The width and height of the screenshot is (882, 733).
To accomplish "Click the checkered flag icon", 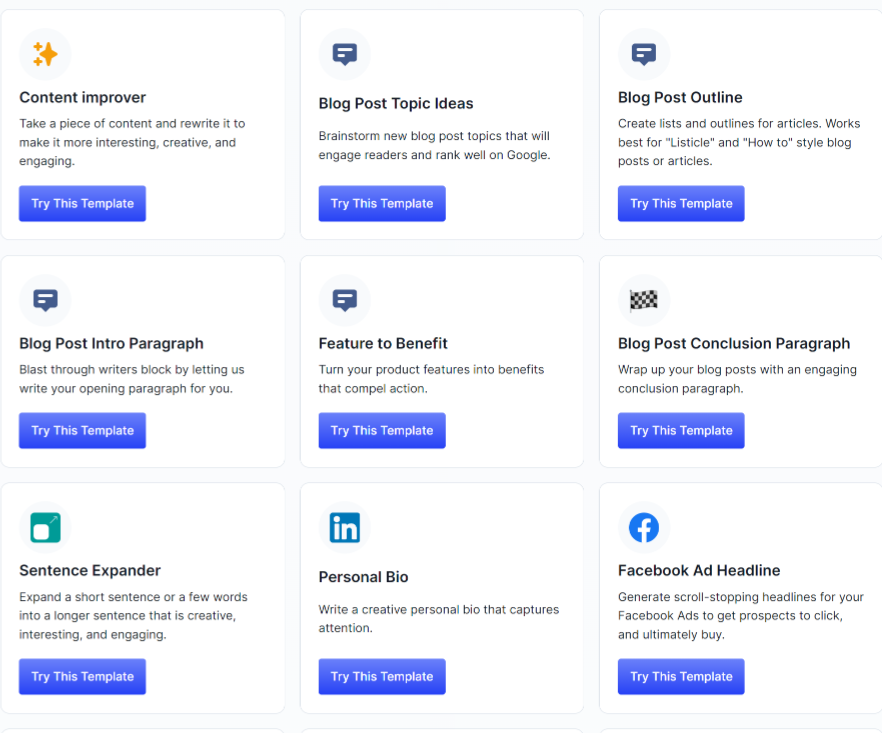I will 644,300.
